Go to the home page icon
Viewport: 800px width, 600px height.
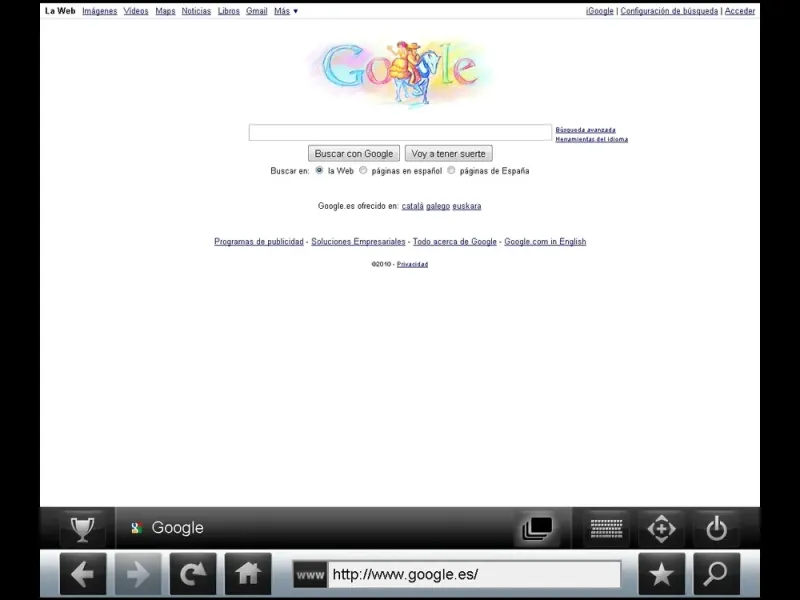point(248,574)
